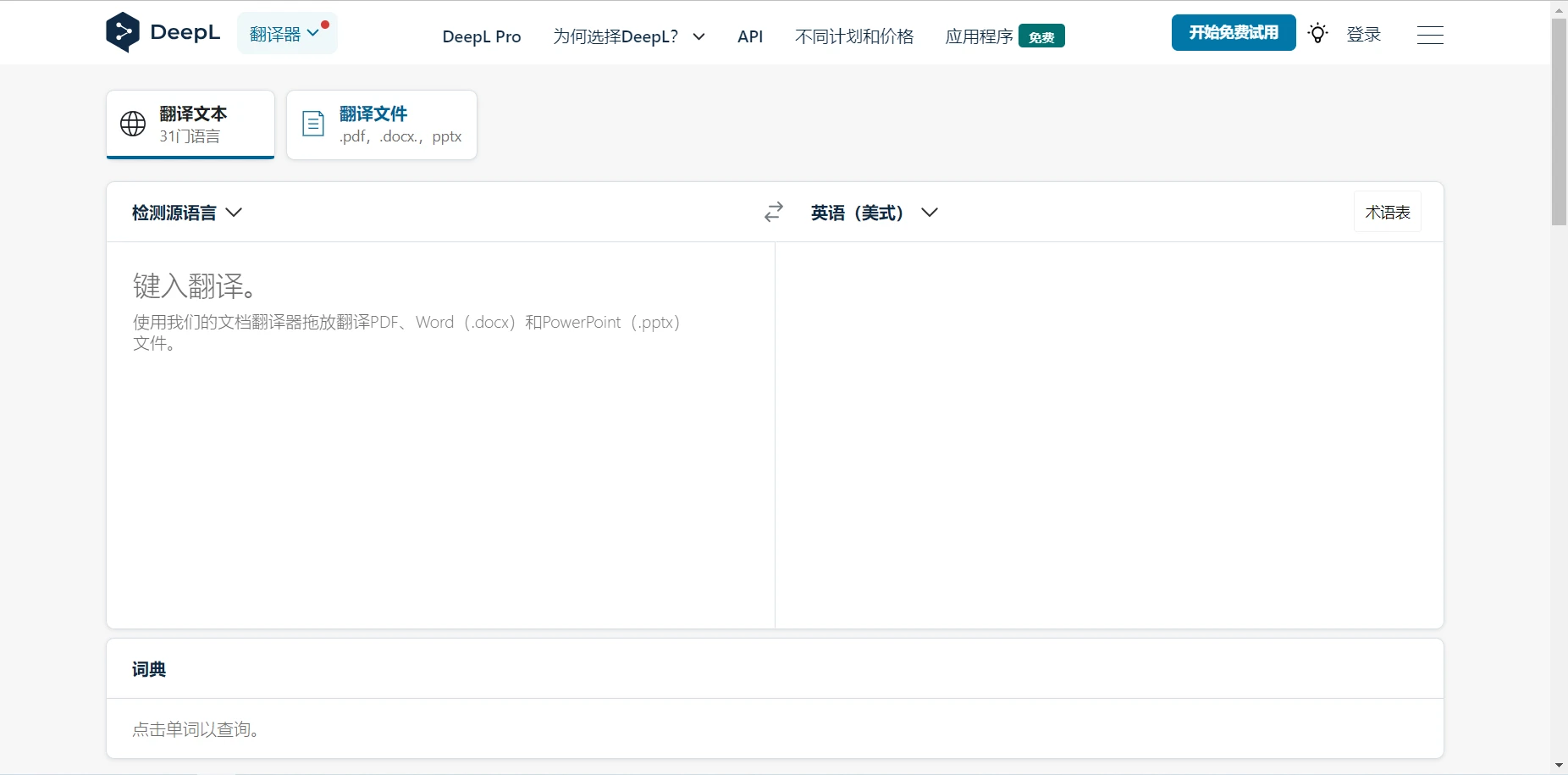Click the 登录 login link
The width and height of the screenshot is (1568, 775).
(x=1363, y=35)
